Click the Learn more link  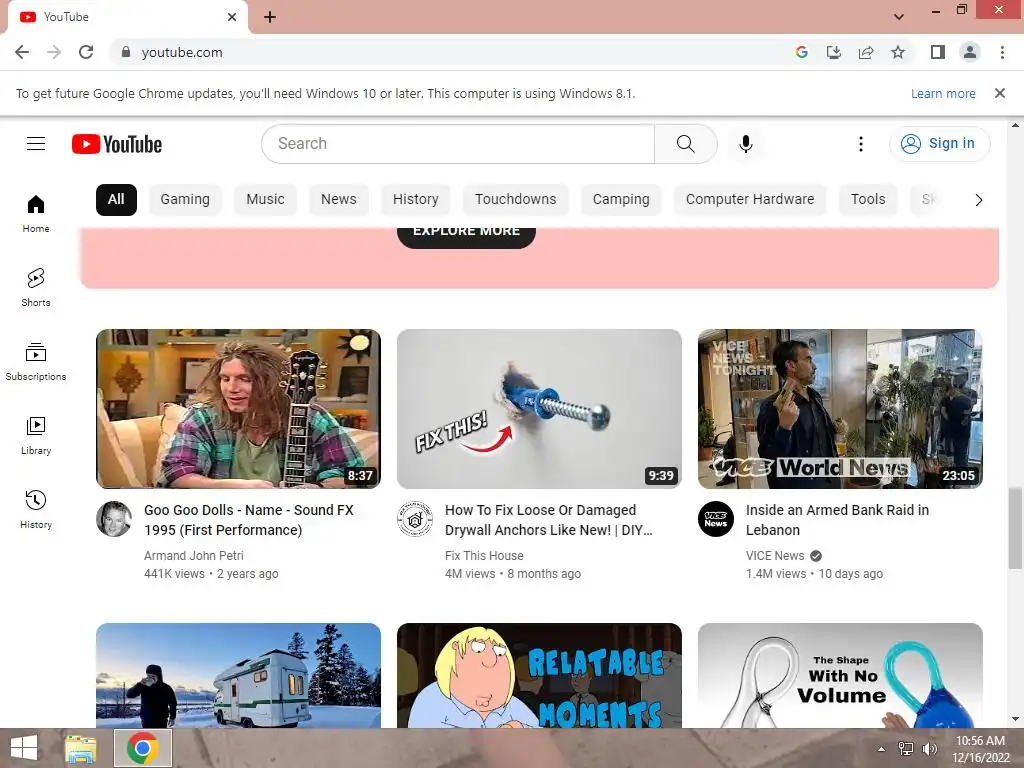pos(943,93)
